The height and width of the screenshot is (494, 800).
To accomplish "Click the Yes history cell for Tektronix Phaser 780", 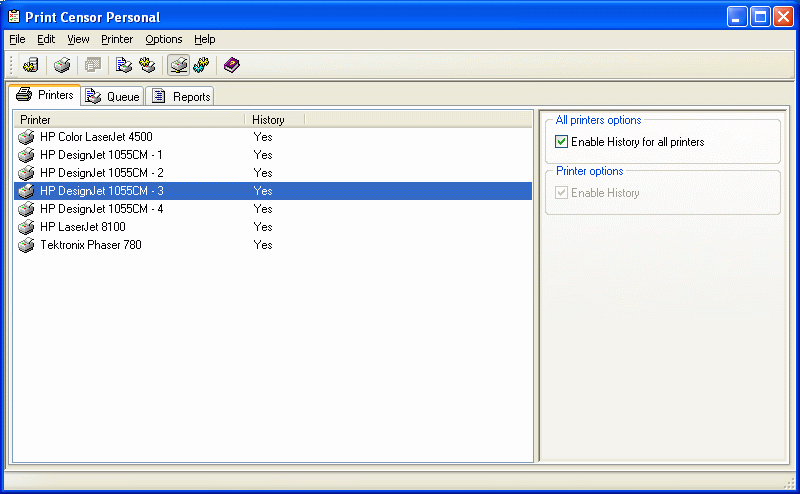I will (263, 245).
